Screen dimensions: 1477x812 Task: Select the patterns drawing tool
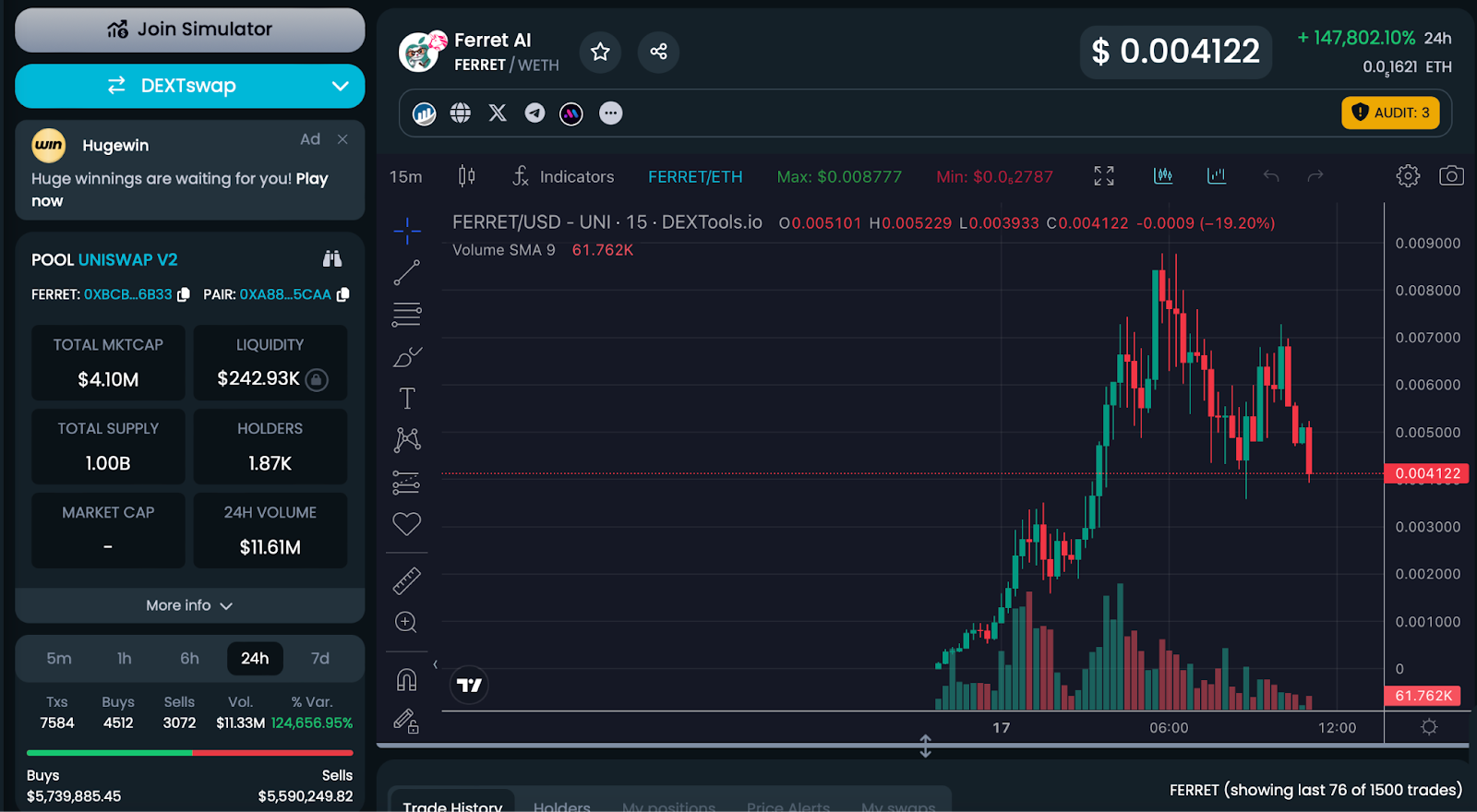coord(407,439)
